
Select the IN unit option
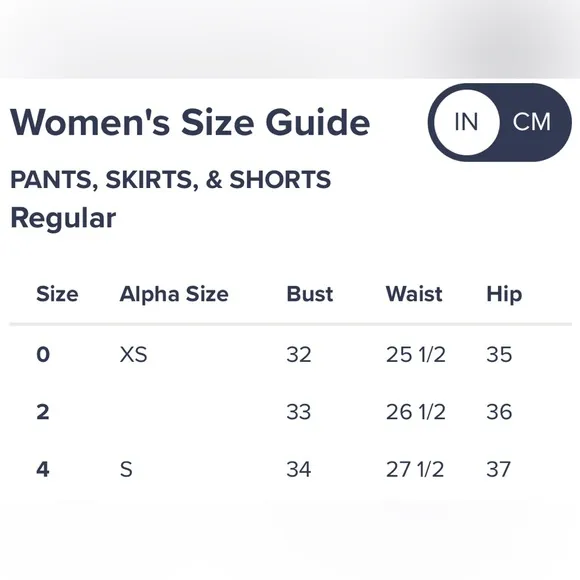466,122
